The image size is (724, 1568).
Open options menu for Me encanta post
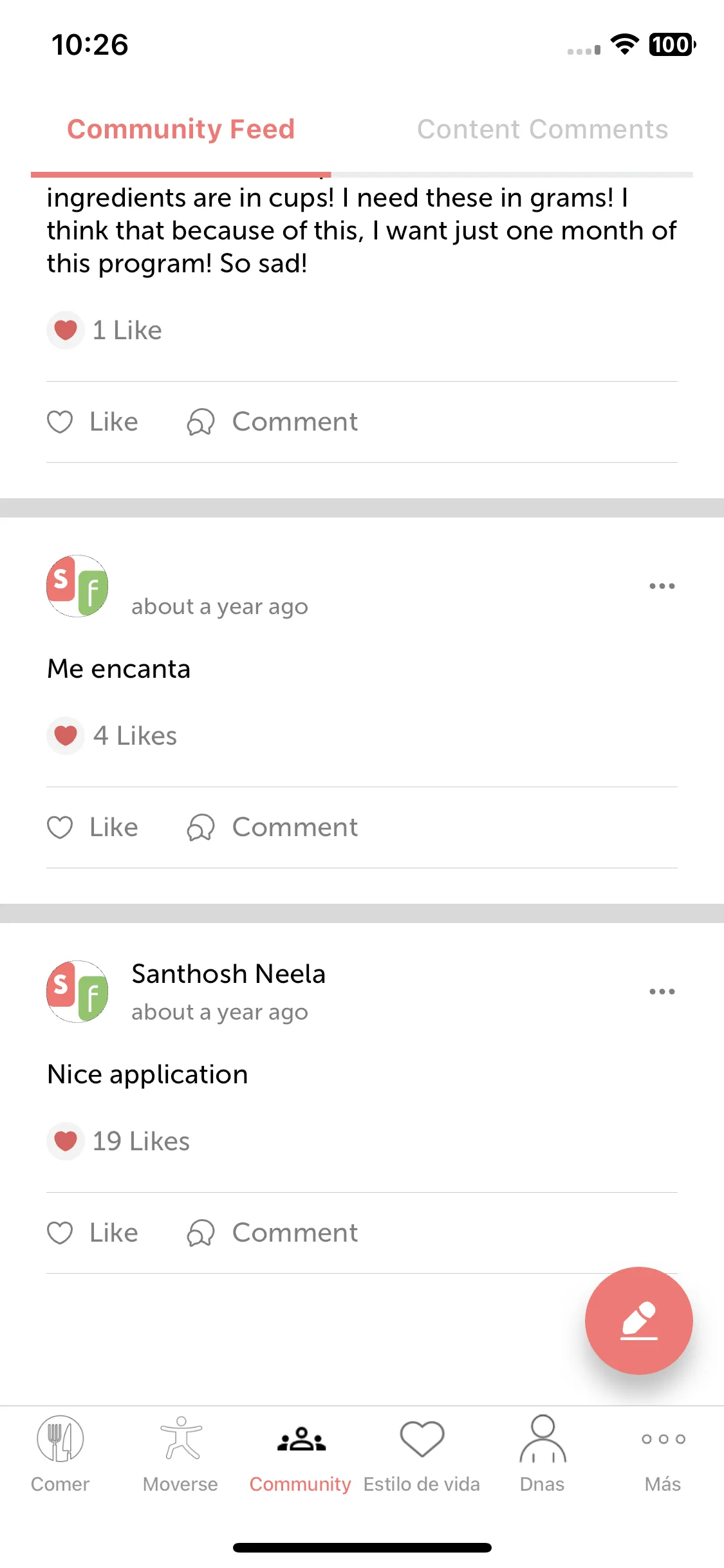pos(662,586)
